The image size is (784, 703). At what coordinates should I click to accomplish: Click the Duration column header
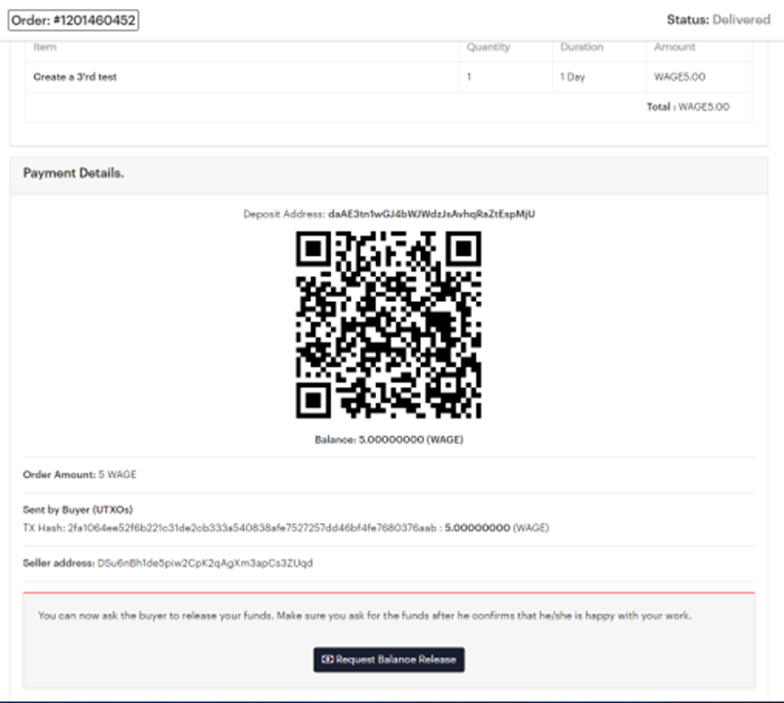coord(582,47)
